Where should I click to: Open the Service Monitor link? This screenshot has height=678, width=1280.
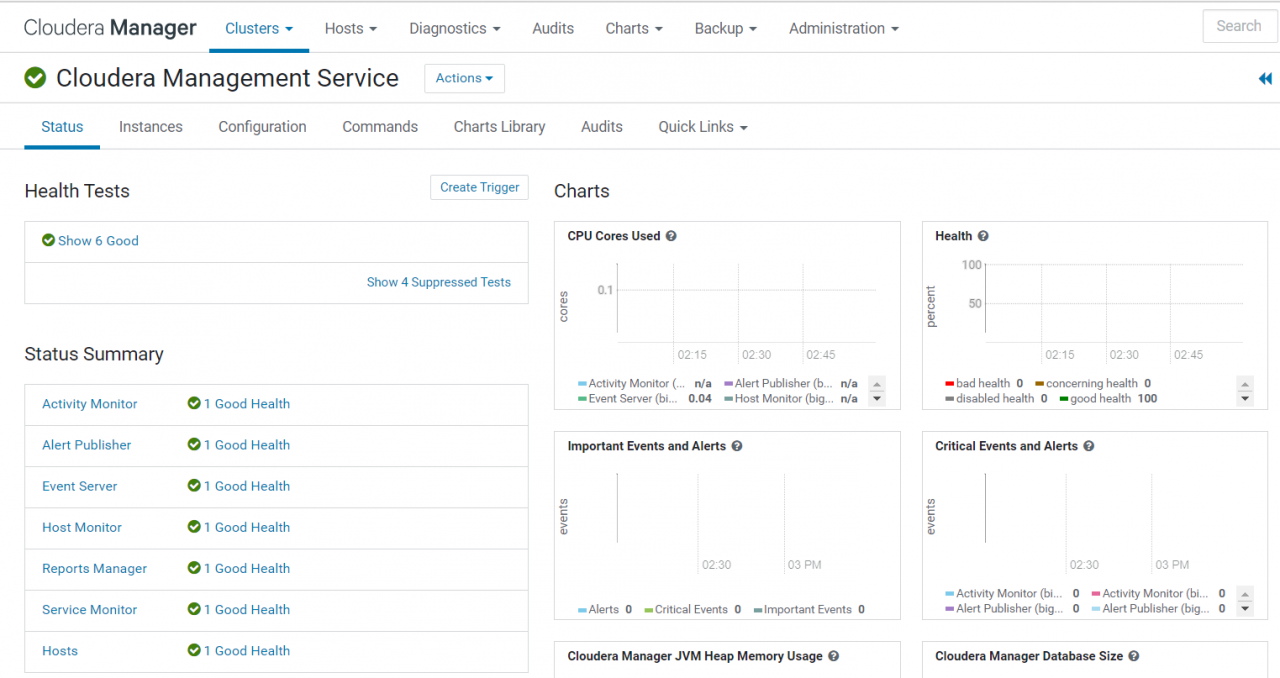[90, 609]
